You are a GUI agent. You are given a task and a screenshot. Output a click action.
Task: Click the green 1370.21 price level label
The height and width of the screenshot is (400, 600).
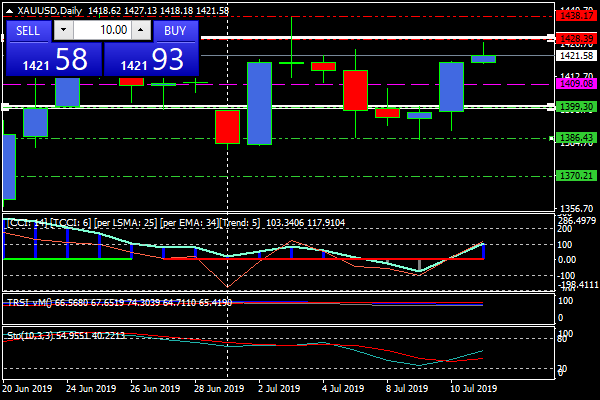point(577,176)
